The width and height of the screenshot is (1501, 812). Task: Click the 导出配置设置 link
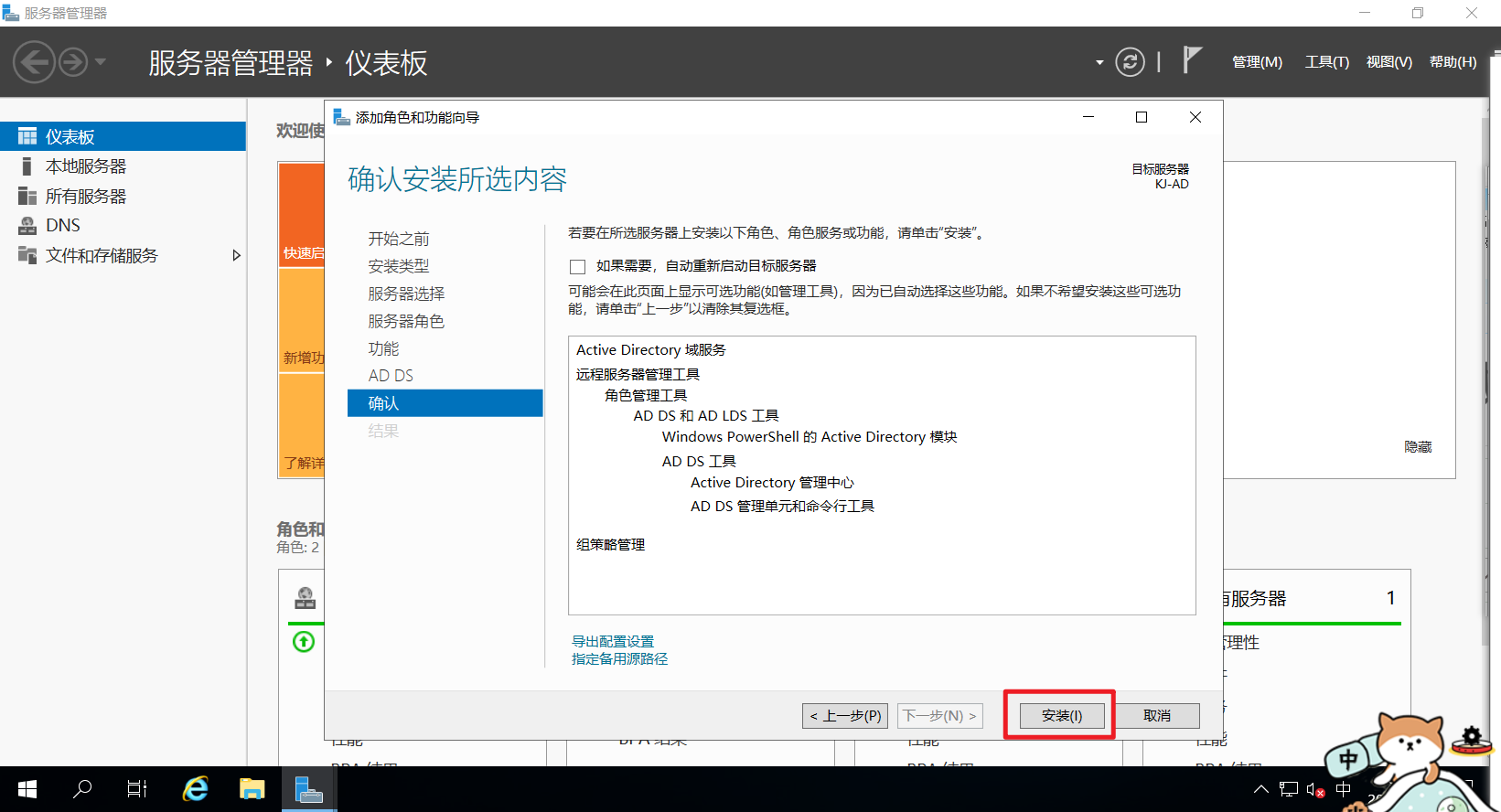pos(613,642)
